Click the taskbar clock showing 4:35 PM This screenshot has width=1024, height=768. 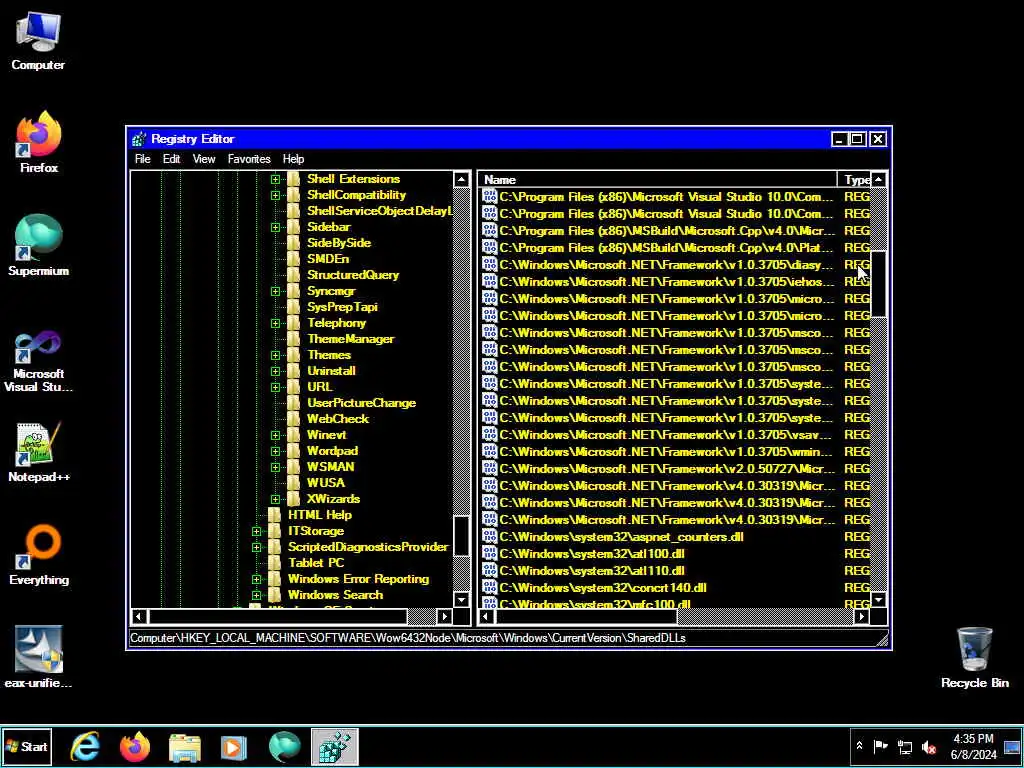pos(973,746)
